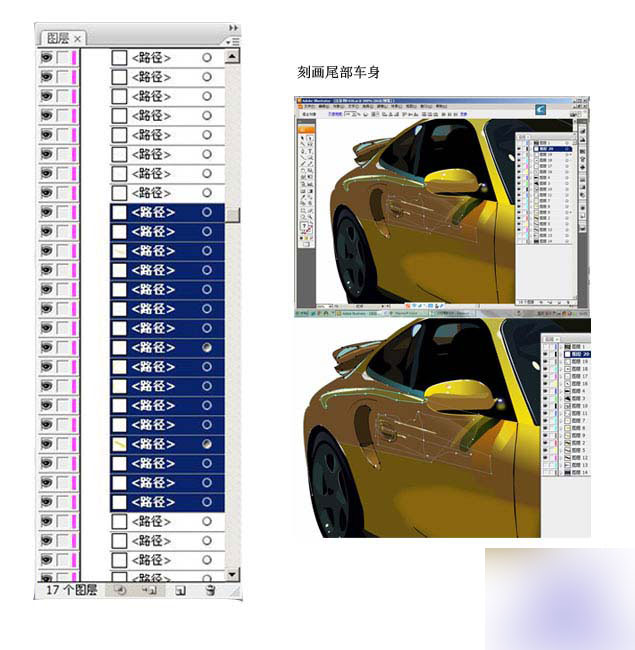The image size is (635, 650).
Task: Click target circle of topmost <路径> row
Action: (x=207, y=58)
